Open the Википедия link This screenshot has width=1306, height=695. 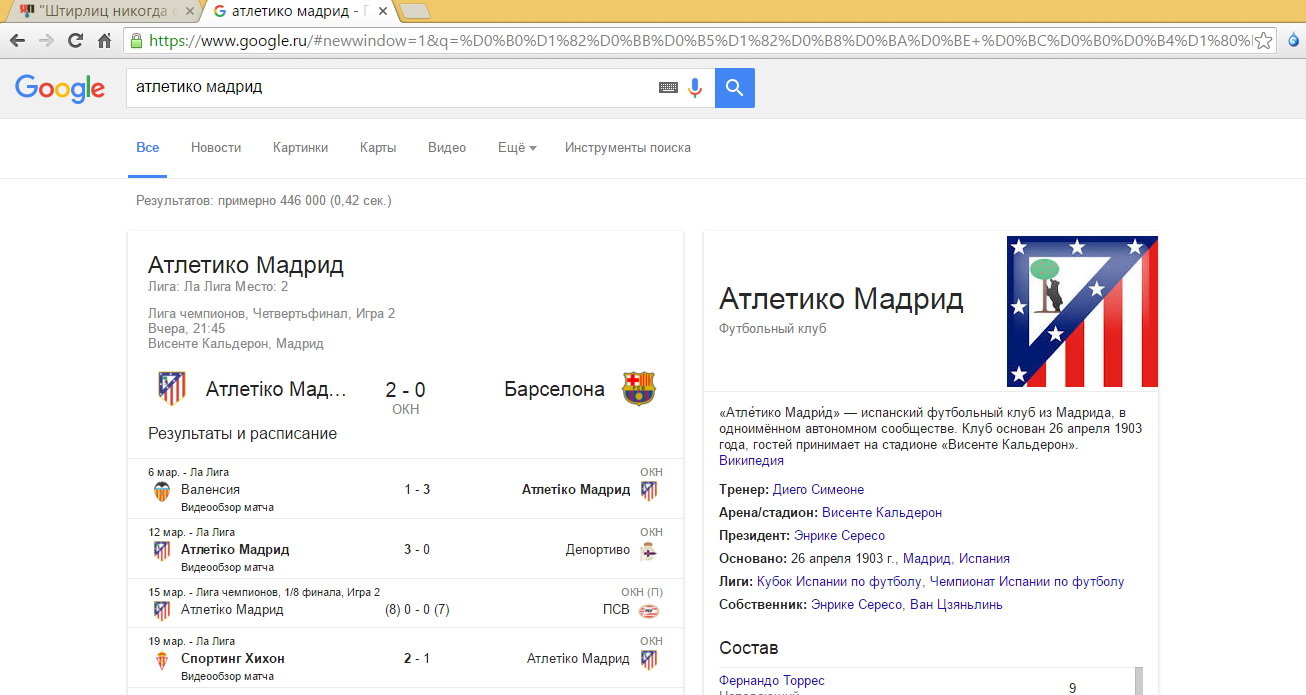[751, 461]
